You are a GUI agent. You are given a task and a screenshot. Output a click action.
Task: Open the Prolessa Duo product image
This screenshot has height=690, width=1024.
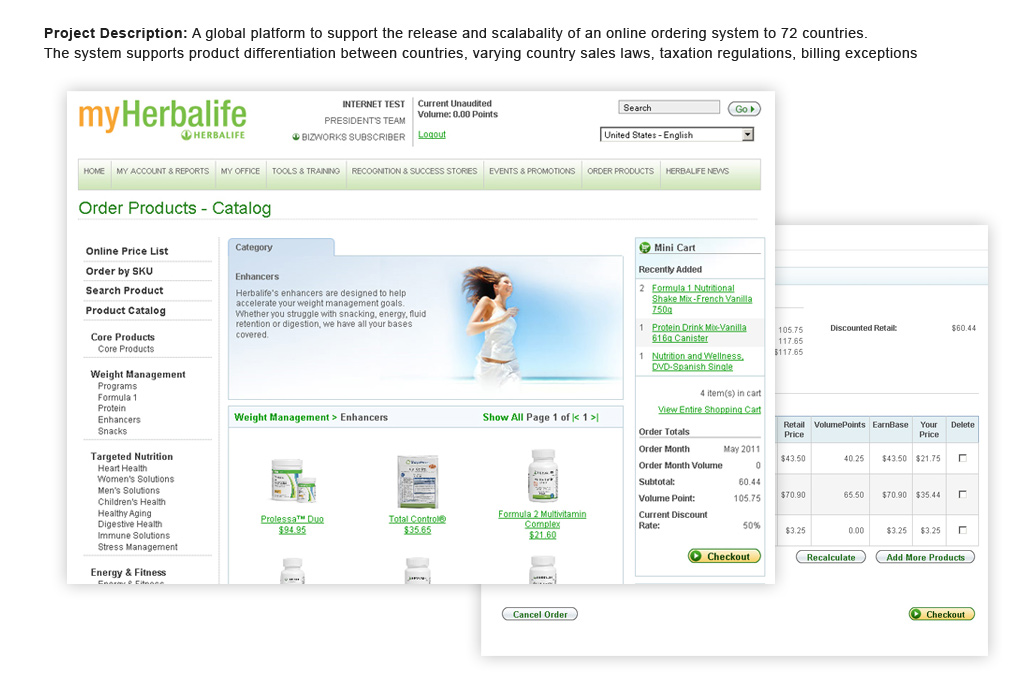[x=293, y=481]
